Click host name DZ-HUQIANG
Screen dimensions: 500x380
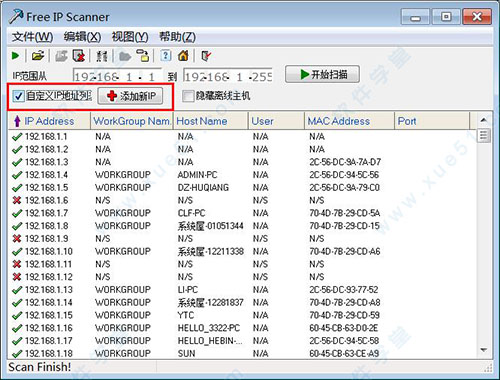[x=203, y=188]
